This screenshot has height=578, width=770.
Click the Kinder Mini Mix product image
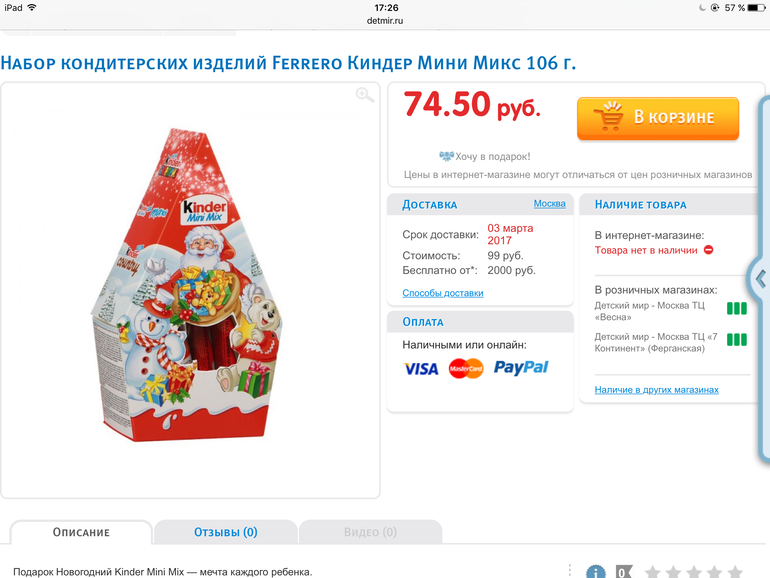(187, 284)
